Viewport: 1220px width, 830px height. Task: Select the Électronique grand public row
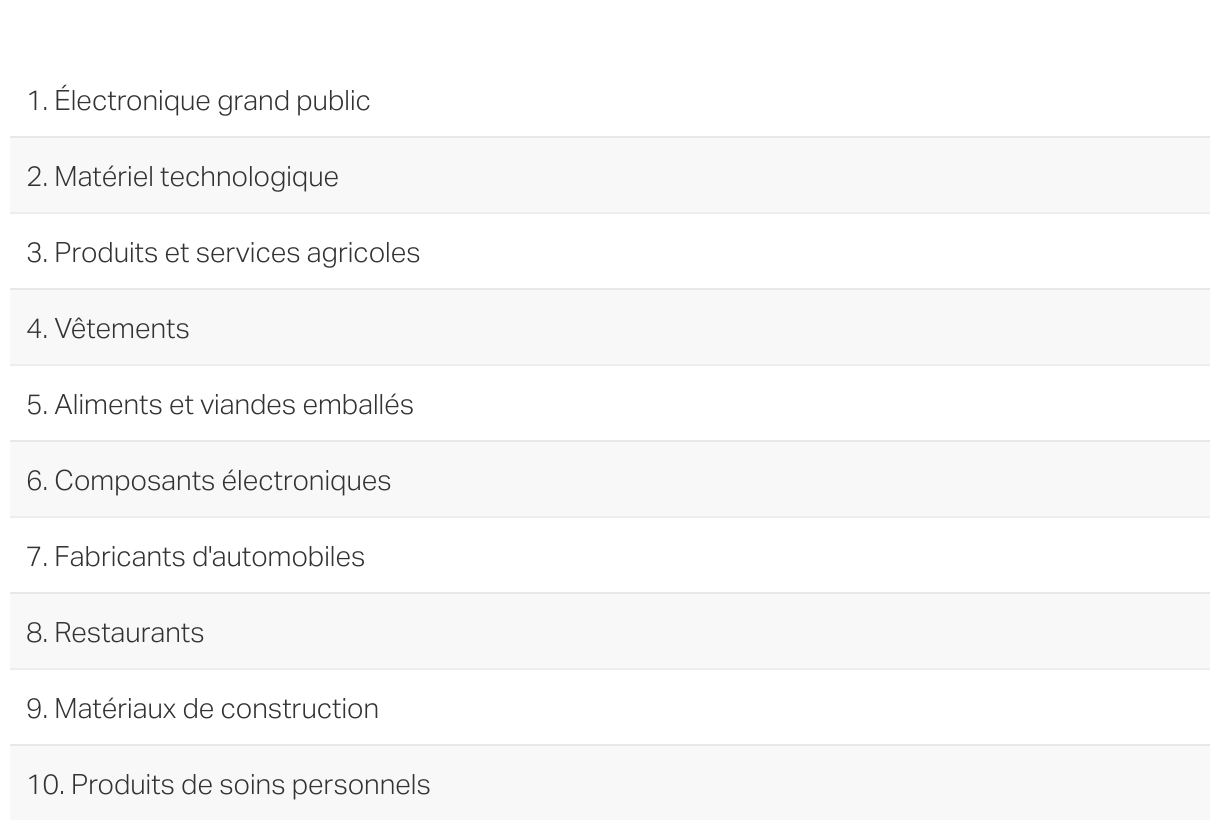tap(609, 101)
